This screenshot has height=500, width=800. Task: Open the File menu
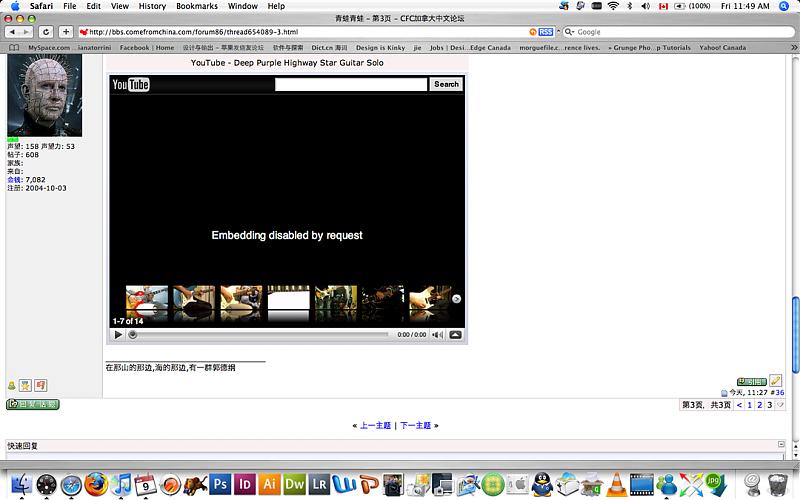click(x=69, y=6)
